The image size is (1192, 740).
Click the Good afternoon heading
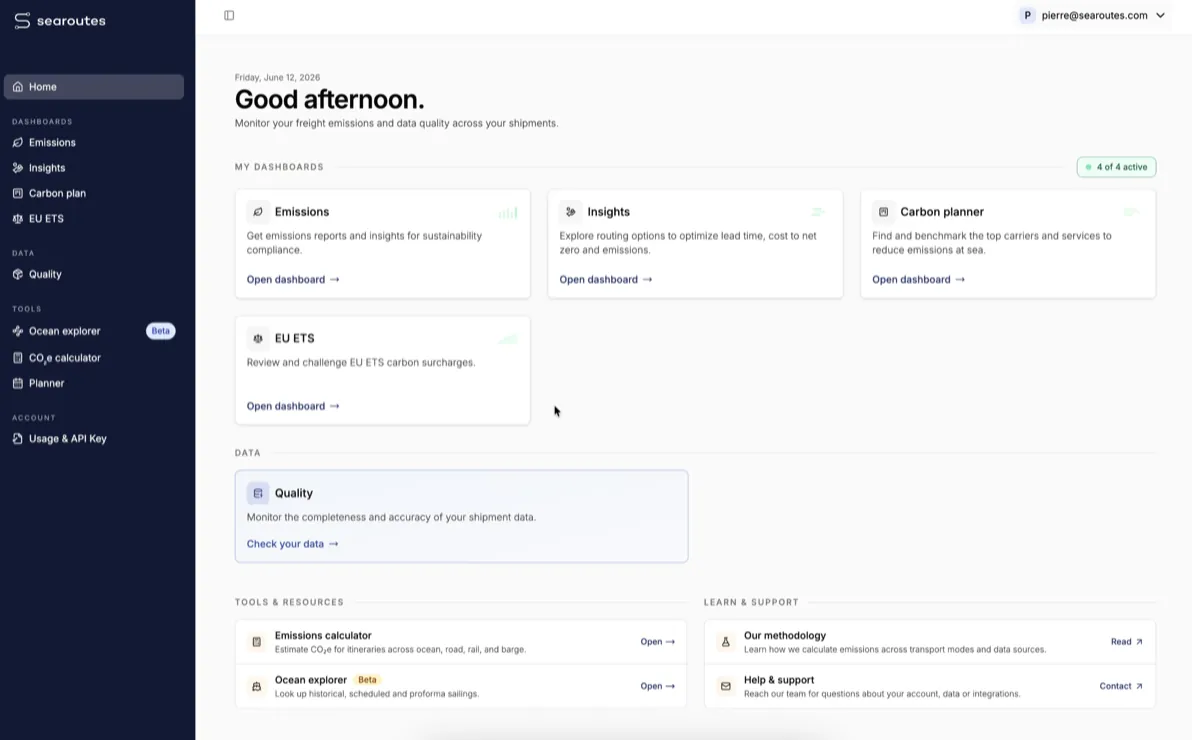329,100
